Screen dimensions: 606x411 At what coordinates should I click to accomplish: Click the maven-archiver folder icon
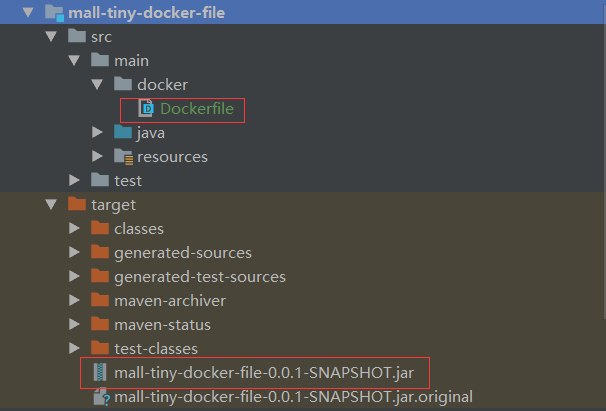(x=100, y=301)
